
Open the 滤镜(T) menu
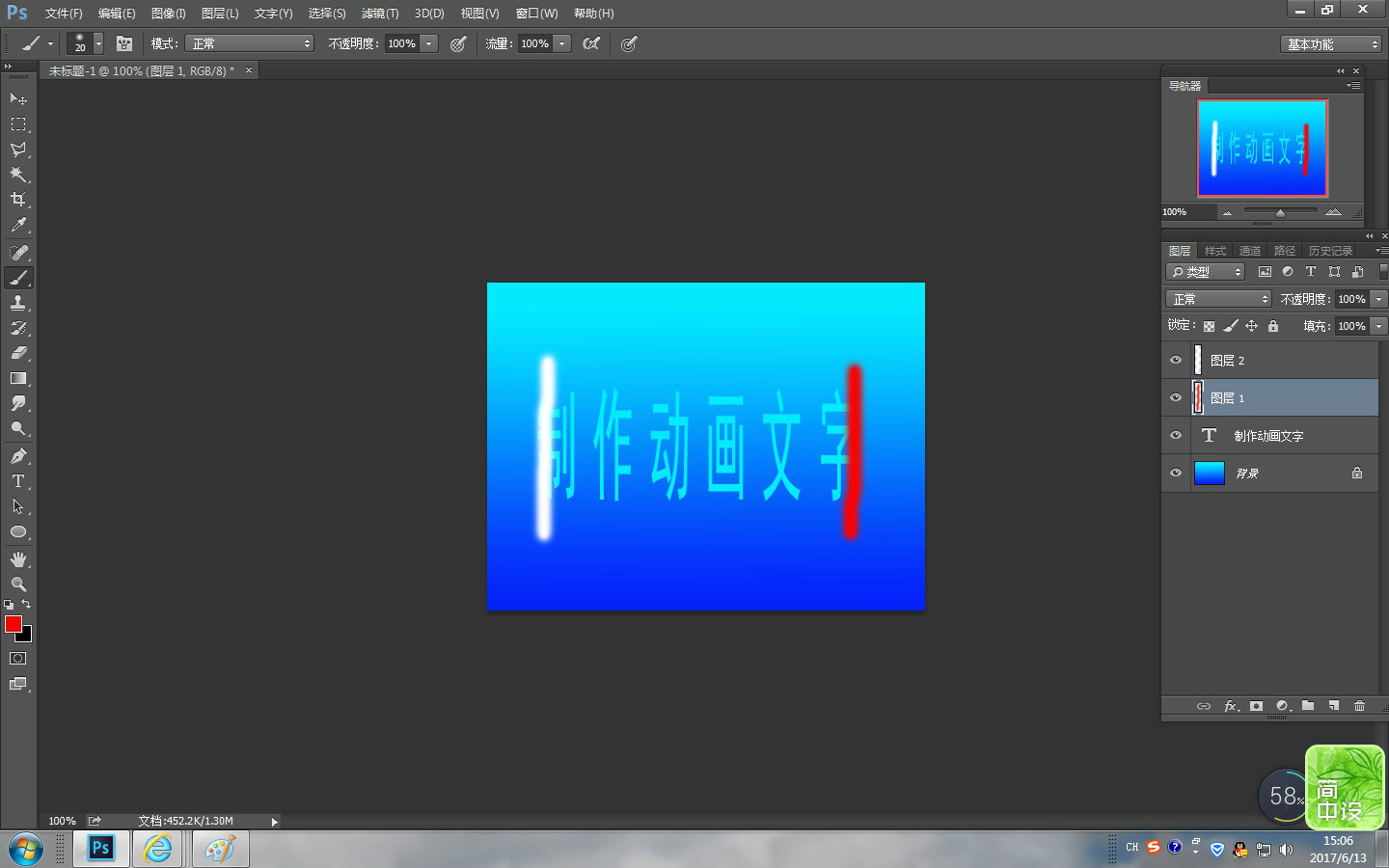pyautogui.click(x=380, y=14)
